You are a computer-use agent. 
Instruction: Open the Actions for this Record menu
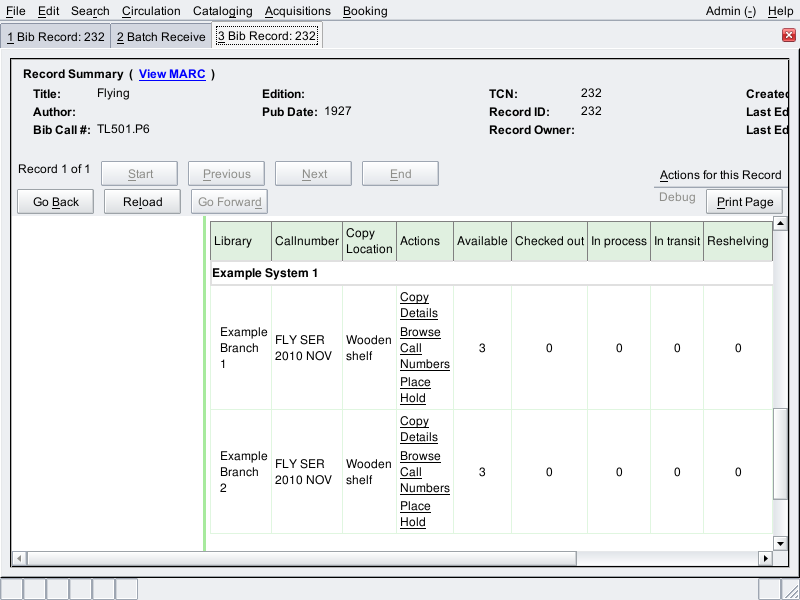[x=720, y=175]
